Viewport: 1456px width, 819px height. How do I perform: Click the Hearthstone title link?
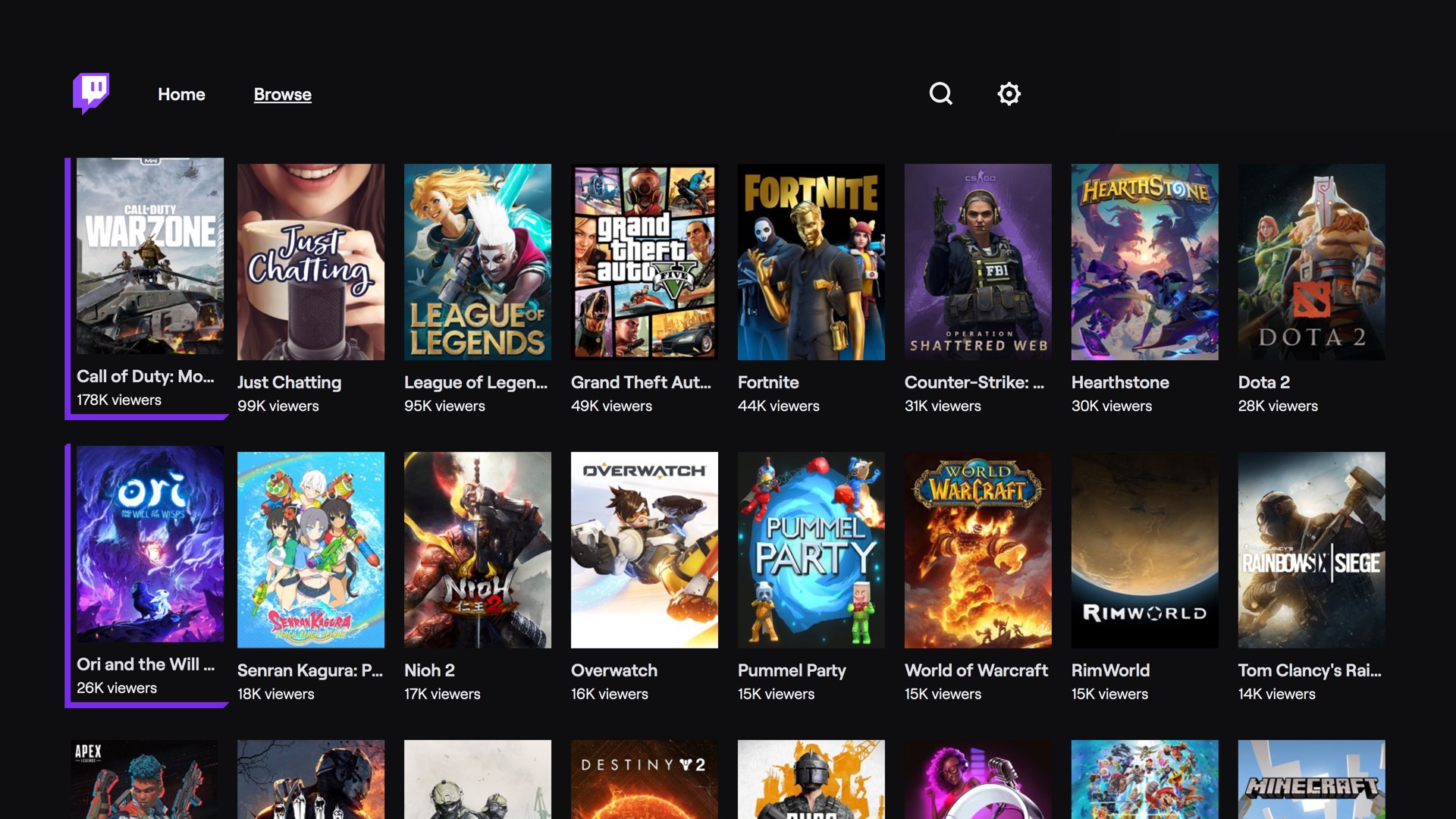(1119, 383)
